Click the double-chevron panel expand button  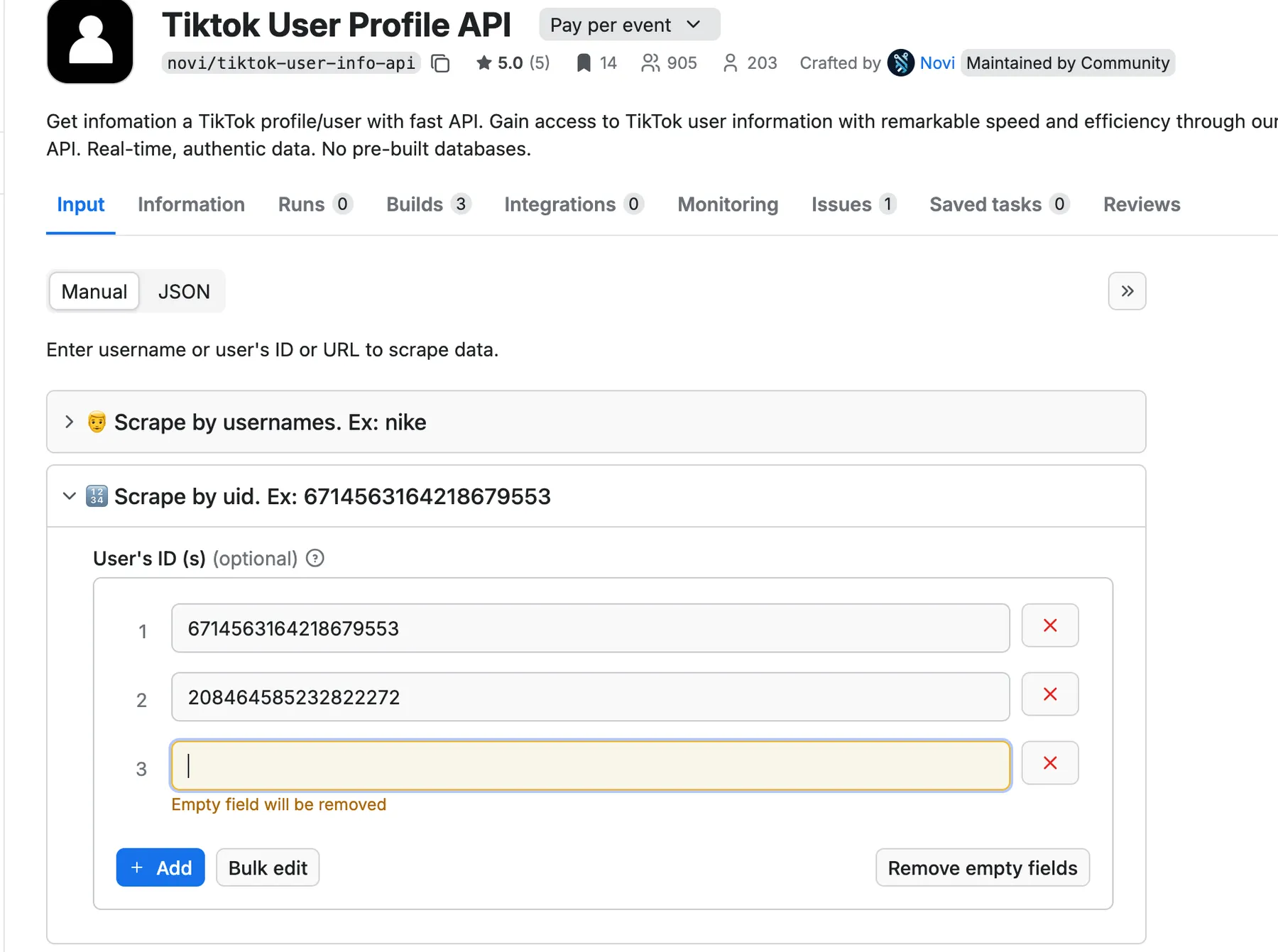[1127, 291]
